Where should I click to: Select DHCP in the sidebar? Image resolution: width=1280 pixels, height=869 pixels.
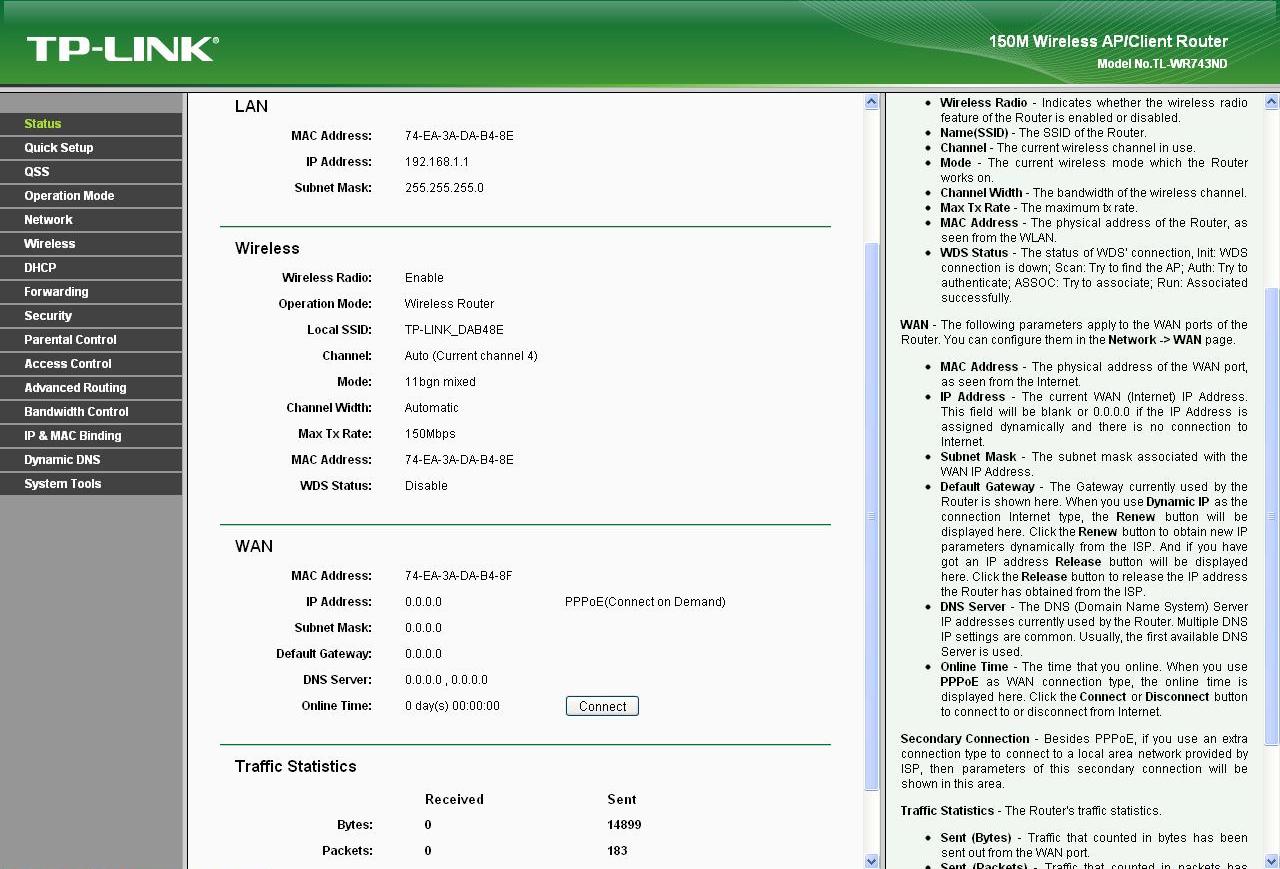[91, 268]
